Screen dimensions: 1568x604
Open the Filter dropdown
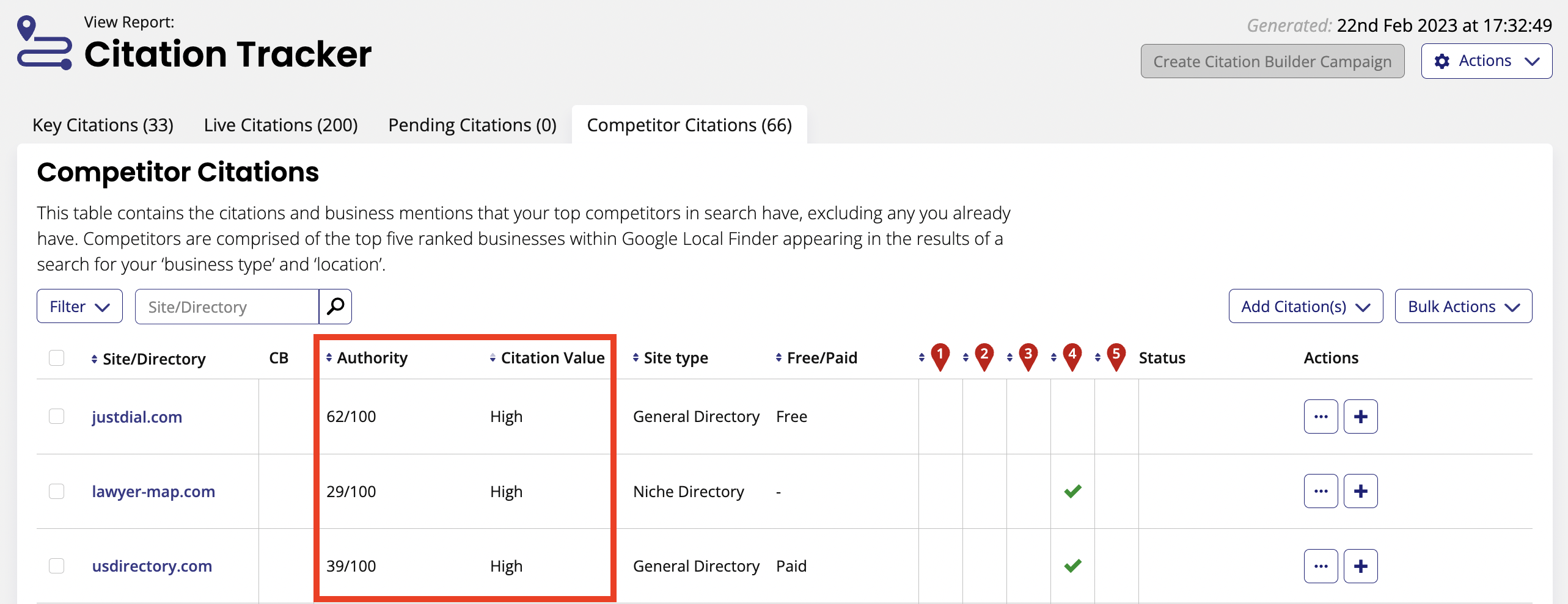[x=79, y=306]
